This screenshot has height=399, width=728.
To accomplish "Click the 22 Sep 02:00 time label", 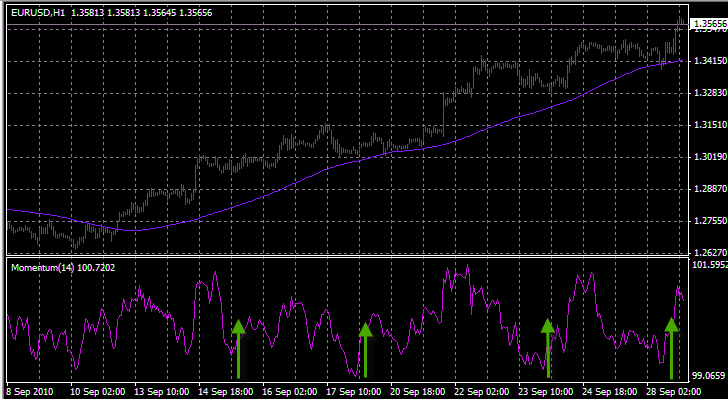I will [x=482, y=391].
